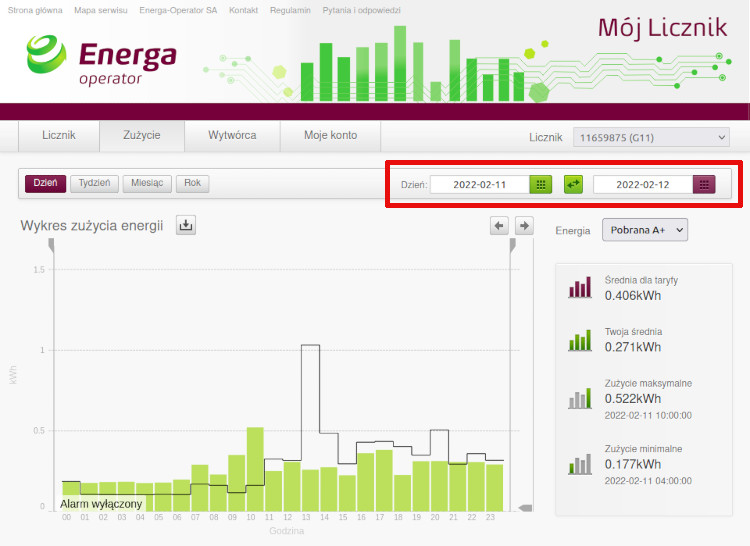750x546 pixels.
Task: Click the Mój Licznik title text
Action: tap(662, 27)
